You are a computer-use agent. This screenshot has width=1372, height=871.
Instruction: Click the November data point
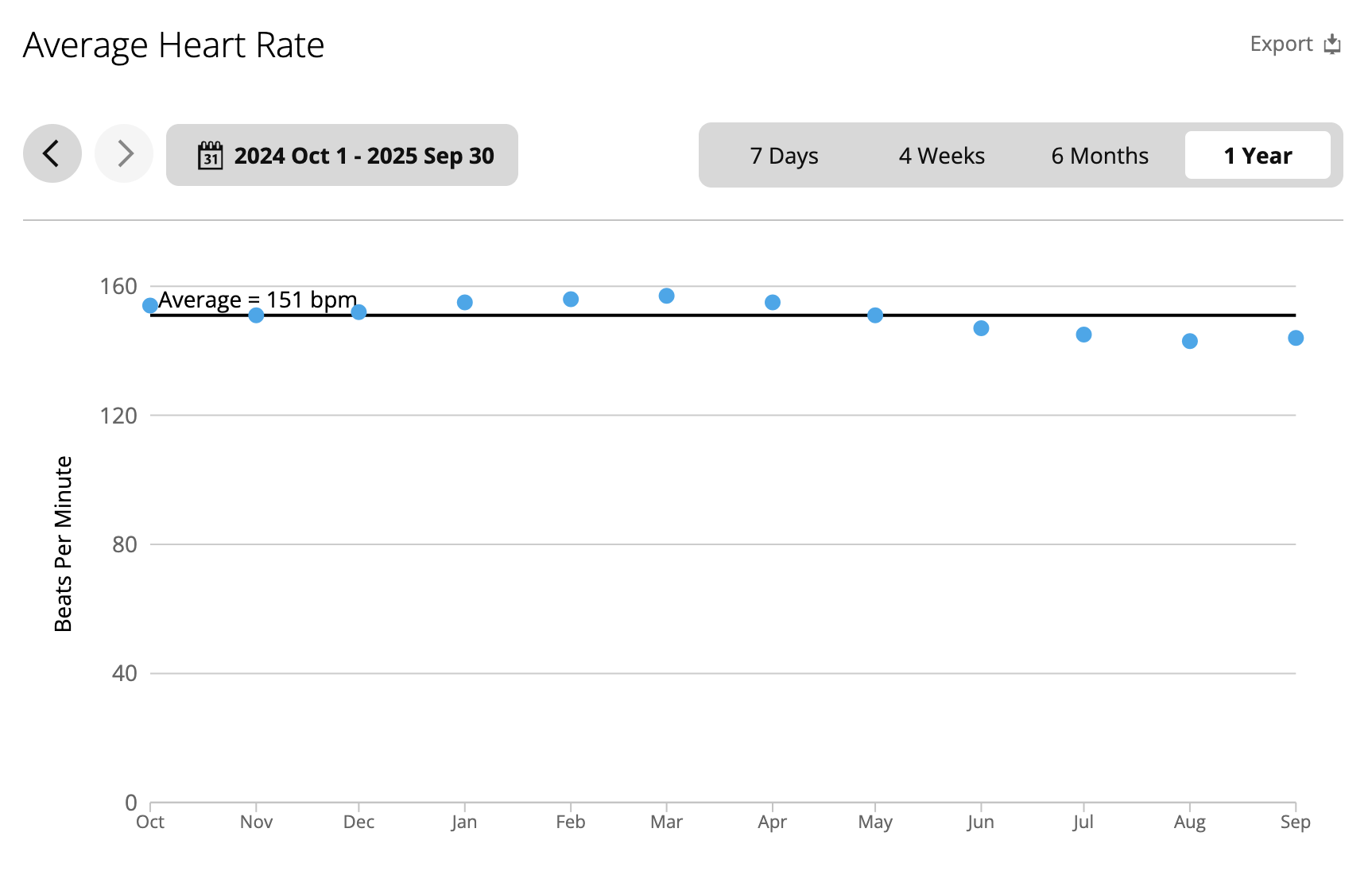pyautogui.click(x=256, y=315)
